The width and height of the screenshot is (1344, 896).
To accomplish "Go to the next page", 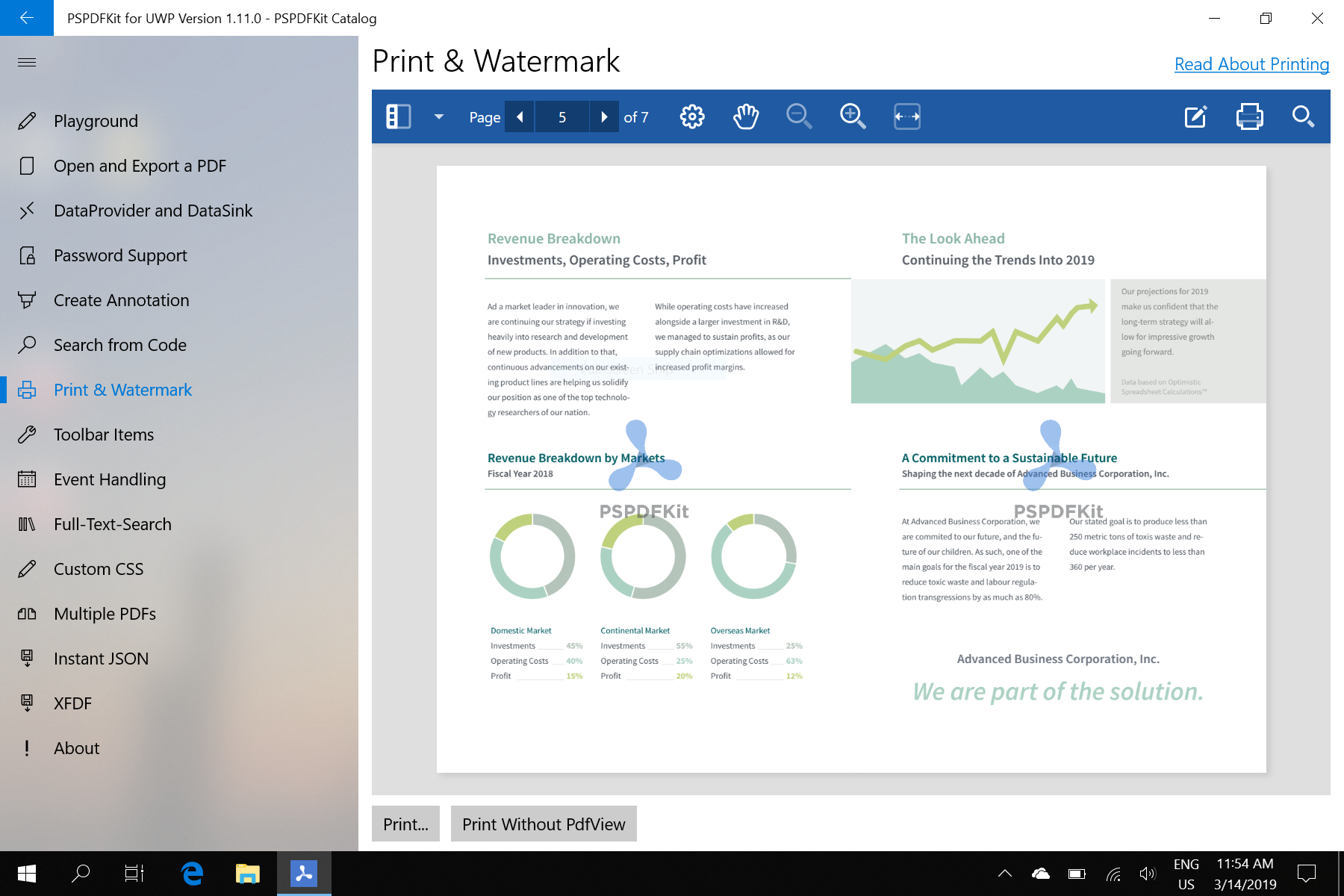I will (604, 116).
